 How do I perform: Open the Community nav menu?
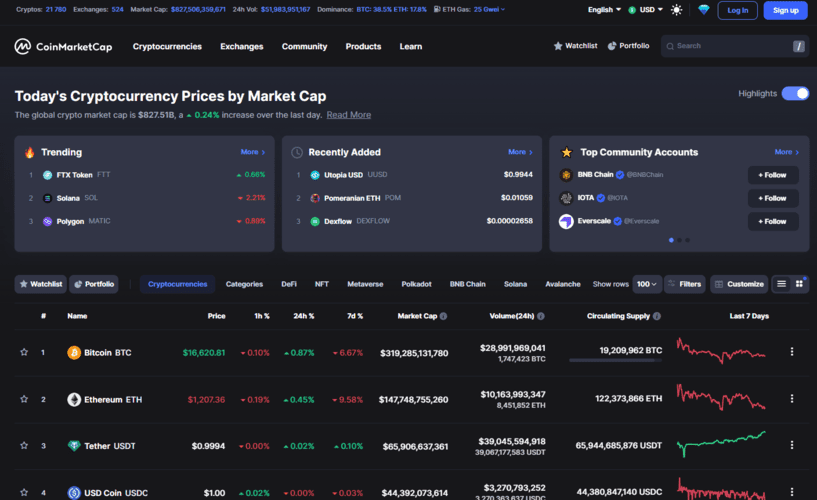pyautogui.click(x=304, y=46)
